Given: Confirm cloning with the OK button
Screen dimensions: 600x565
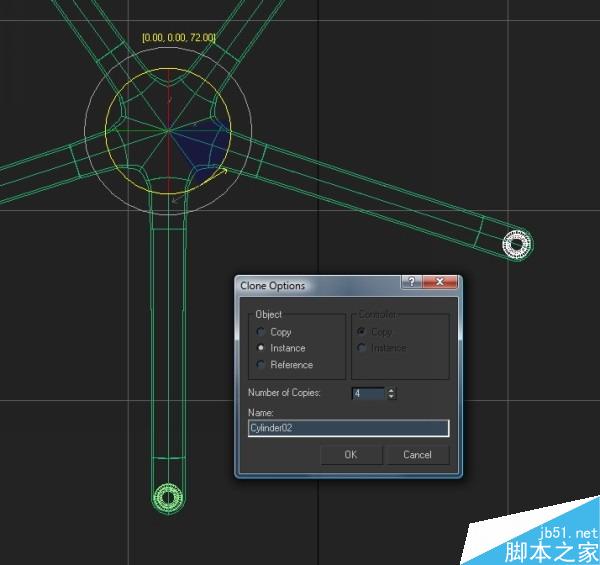Looking at the screenshot, I should [351, 454].
